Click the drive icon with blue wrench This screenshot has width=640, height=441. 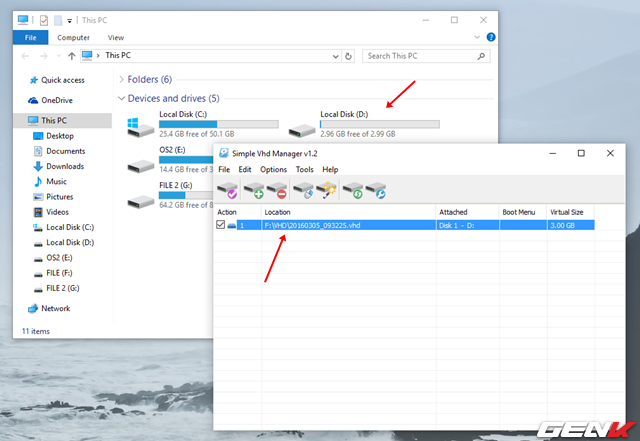pos(376,190)
